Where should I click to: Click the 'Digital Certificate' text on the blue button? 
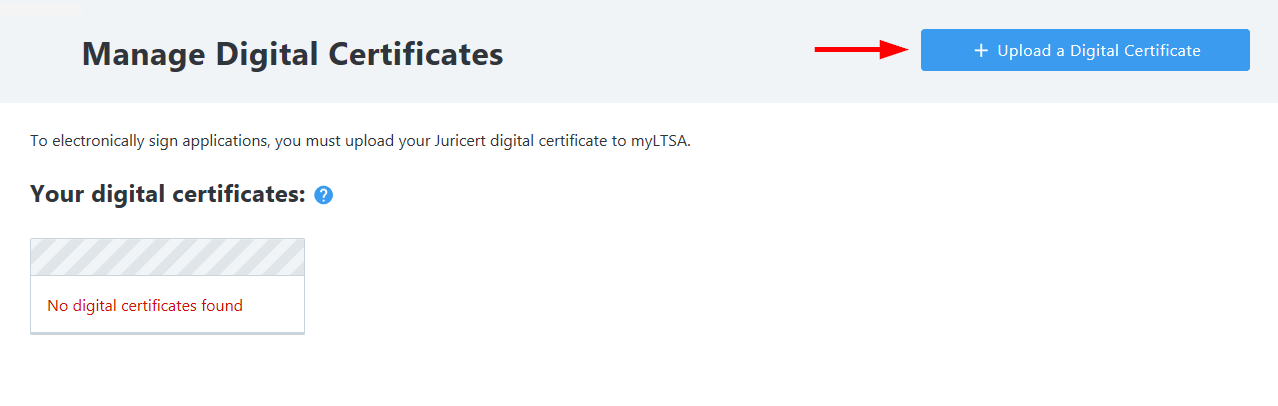coord(1135,50)
